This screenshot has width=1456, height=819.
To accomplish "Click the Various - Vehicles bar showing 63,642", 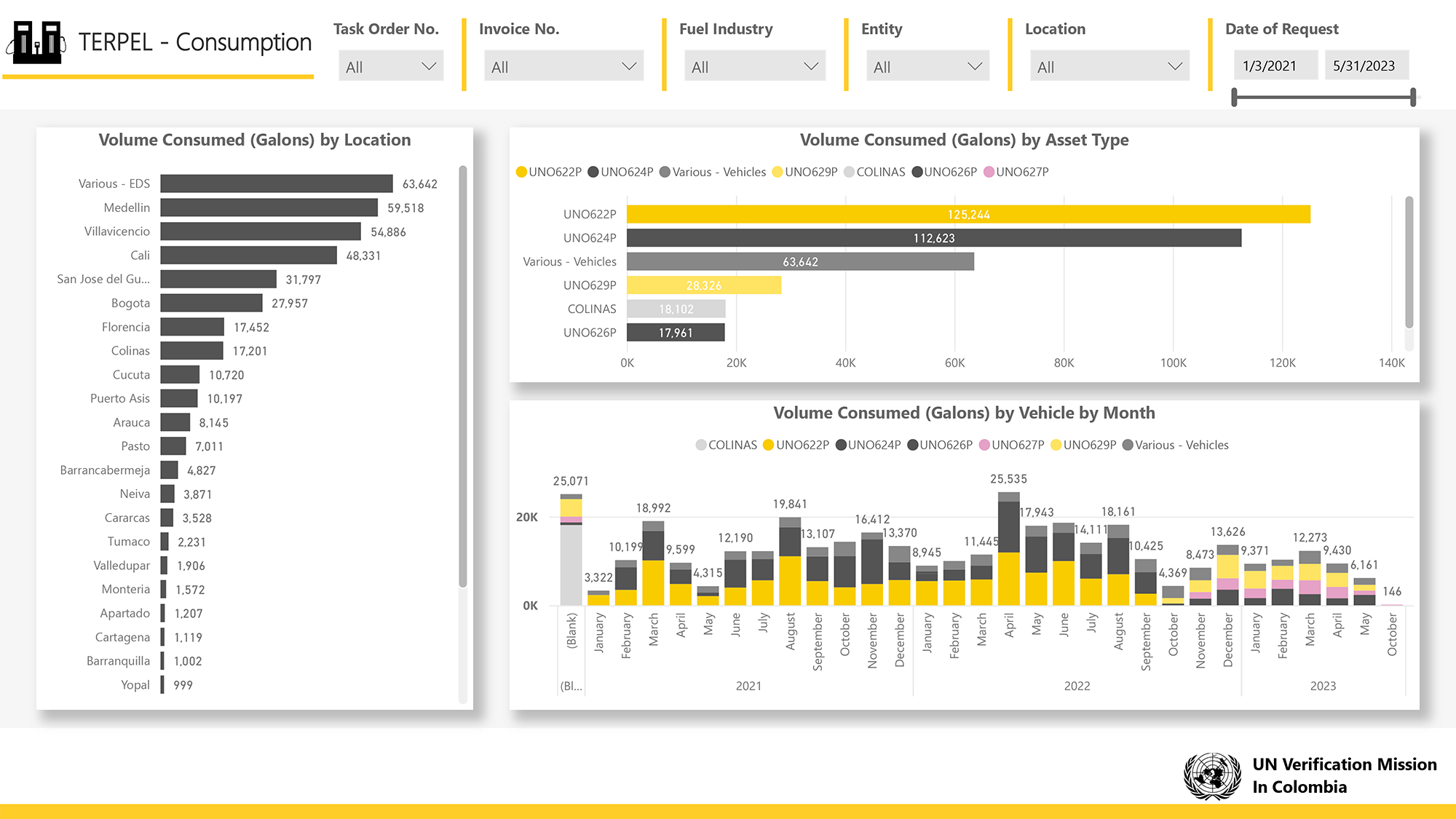I will coord(800,261).
